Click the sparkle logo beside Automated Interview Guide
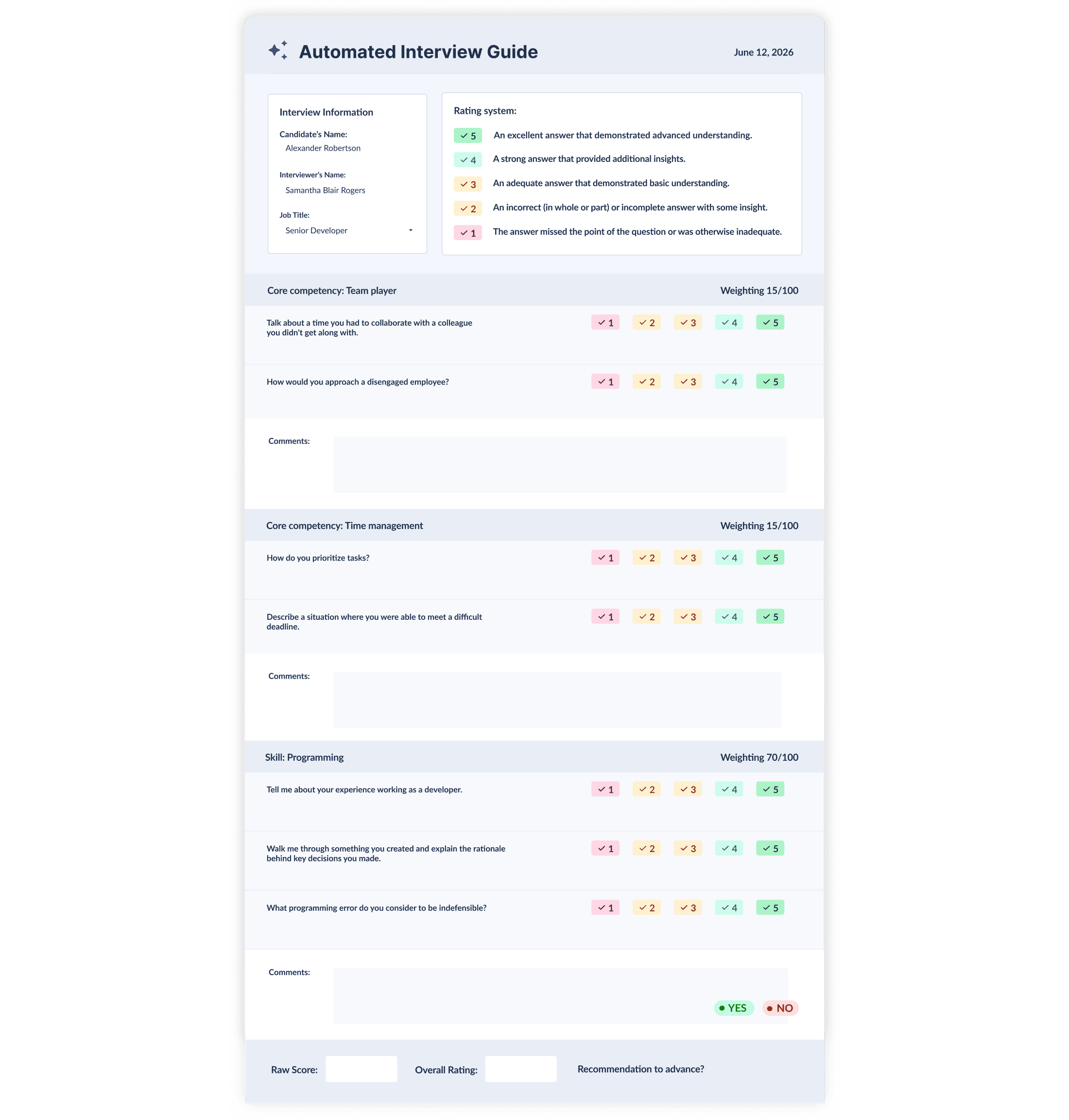Screen dimensions: 1069x1120 click(278, 51)
